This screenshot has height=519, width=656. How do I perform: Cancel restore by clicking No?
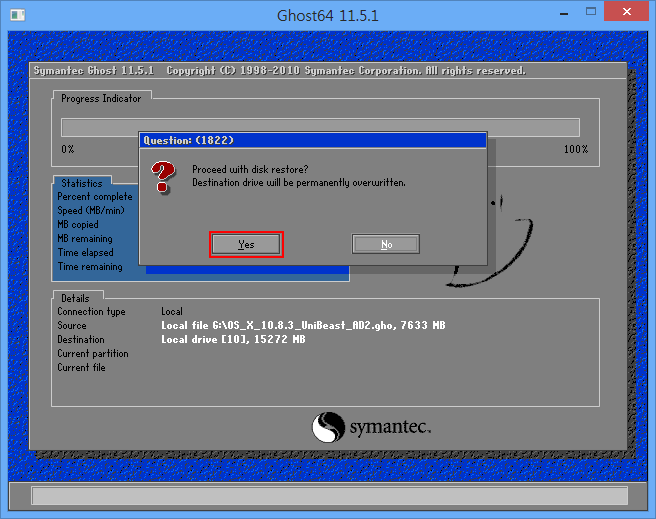(386, 244)
